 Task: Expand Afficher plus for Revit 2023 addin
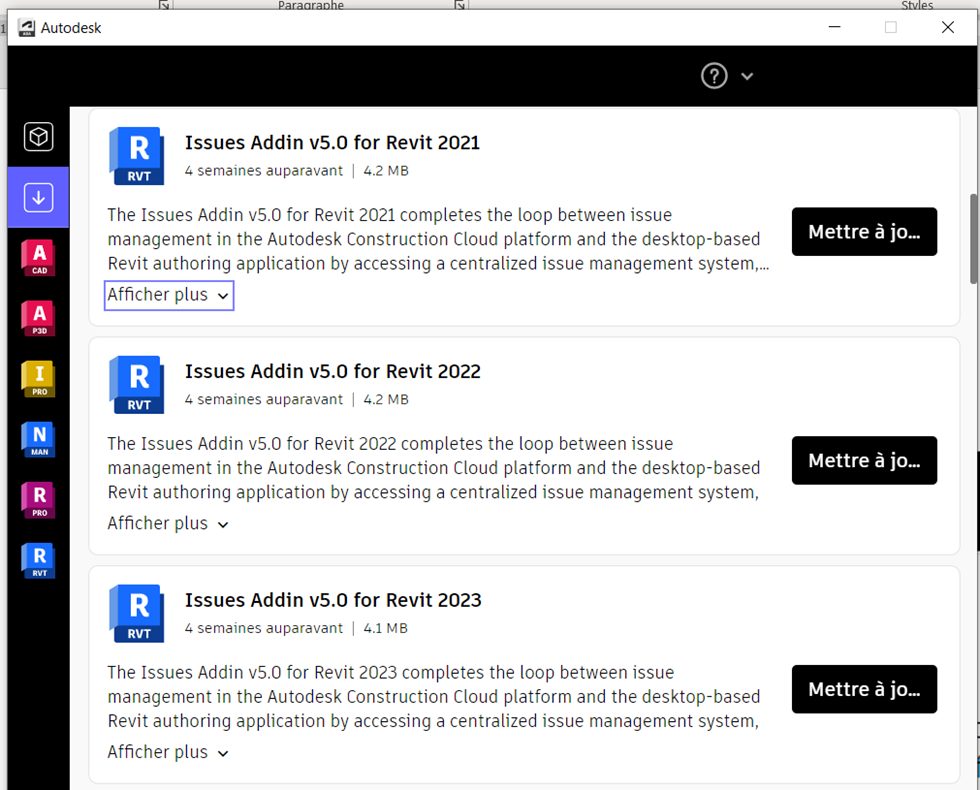[x=169, y=752]
